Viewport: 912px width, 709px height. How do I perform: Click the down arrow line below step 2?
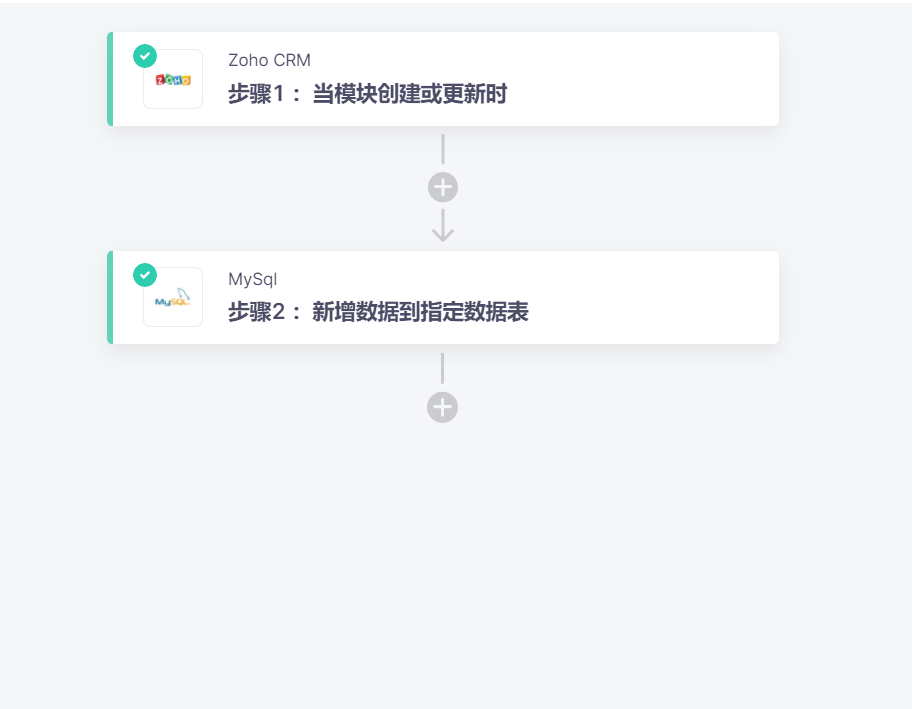(x=442, y=370)
